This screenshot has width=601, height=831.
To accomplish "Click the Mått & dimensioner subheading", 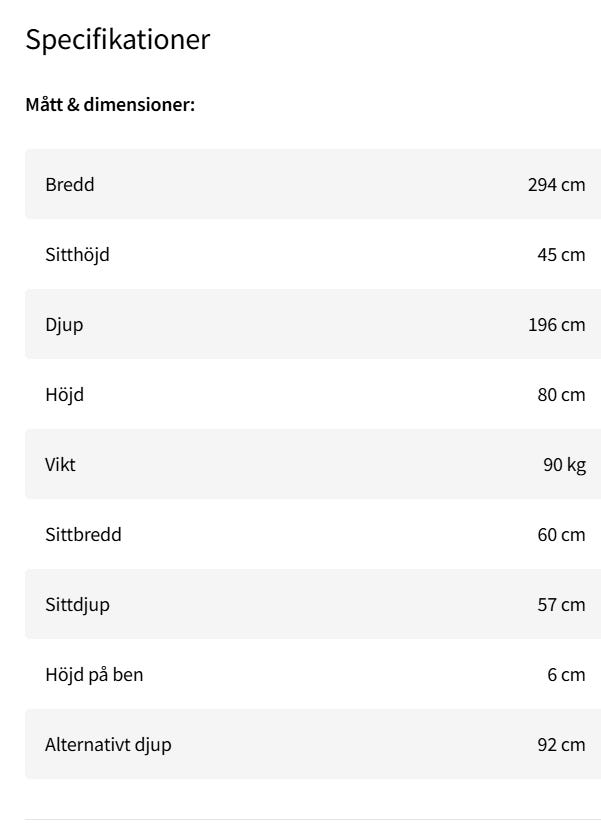I will [110, 104].
